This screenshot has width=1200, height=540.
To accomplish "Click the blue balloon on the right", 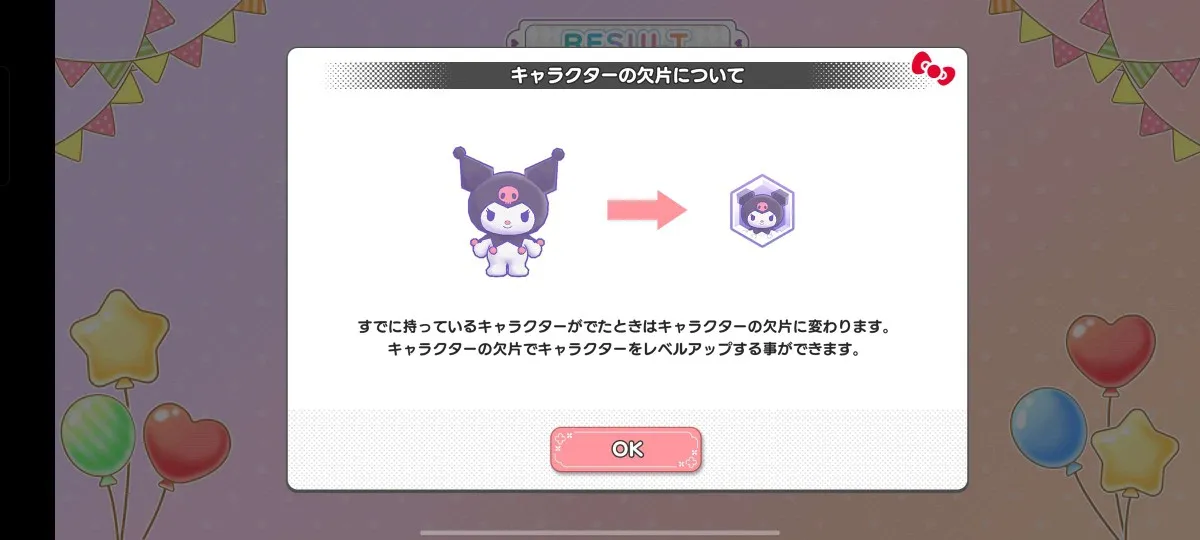I will tap(1049, 427).
